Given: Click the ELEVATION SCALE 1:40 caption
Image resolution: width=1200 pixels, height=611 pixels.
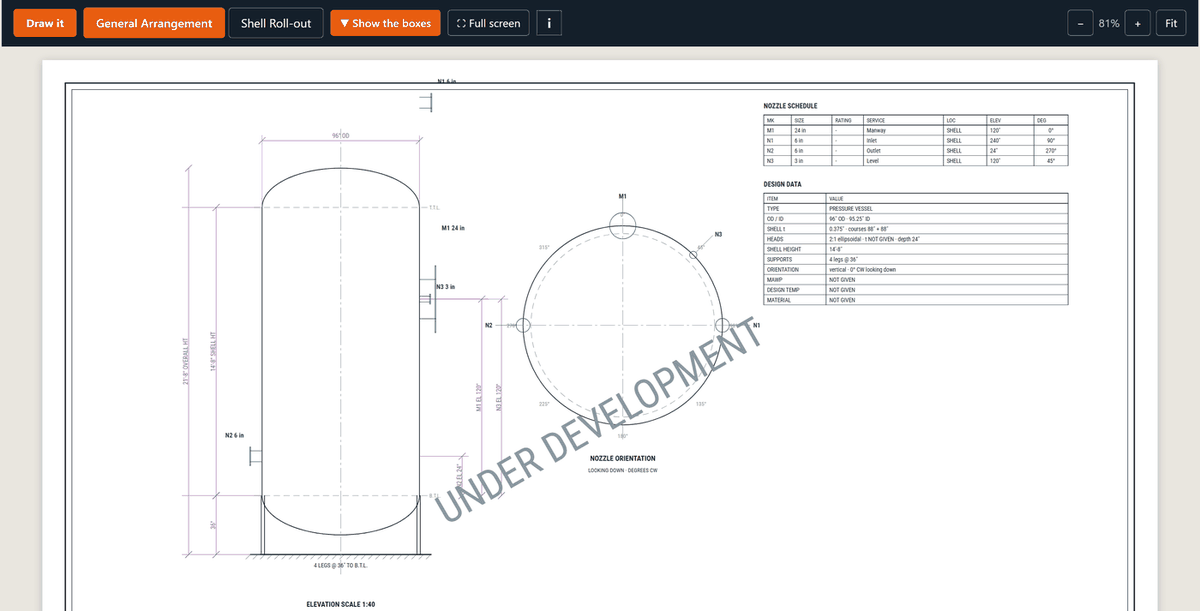Looking at the screenshot, I should [x=340, y=604].
